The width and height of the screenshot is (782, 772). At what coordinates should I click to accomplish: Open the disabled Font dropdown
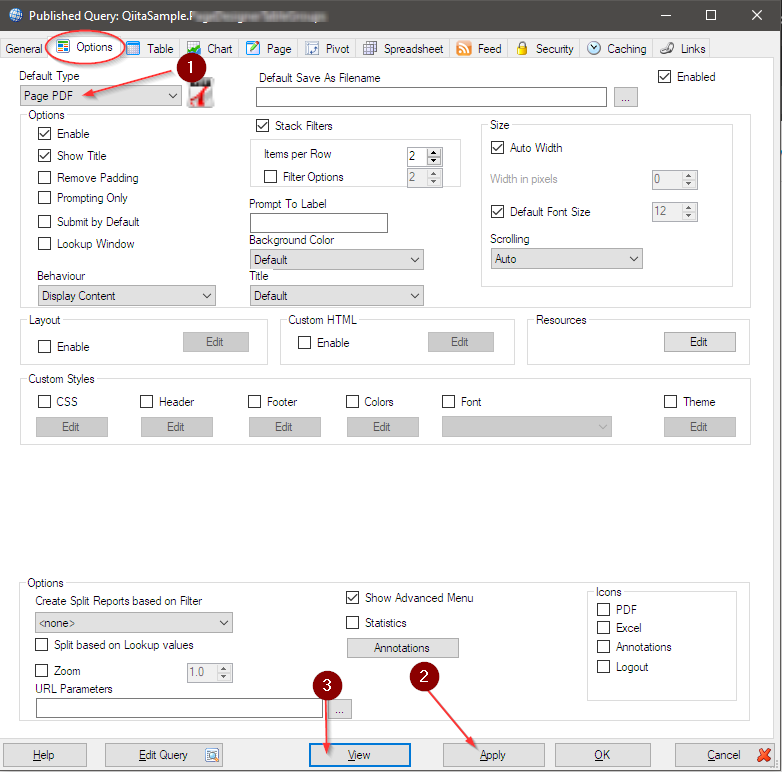(x=527, y=427)
